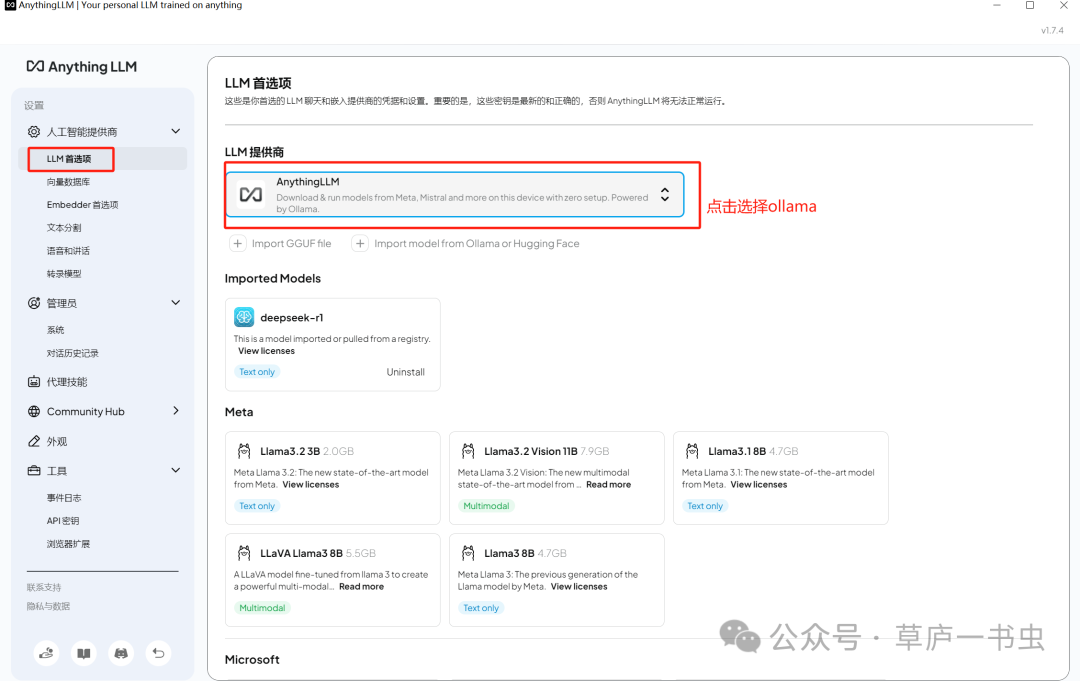Open Embedder 首选项 settings

tap(83, 205)
